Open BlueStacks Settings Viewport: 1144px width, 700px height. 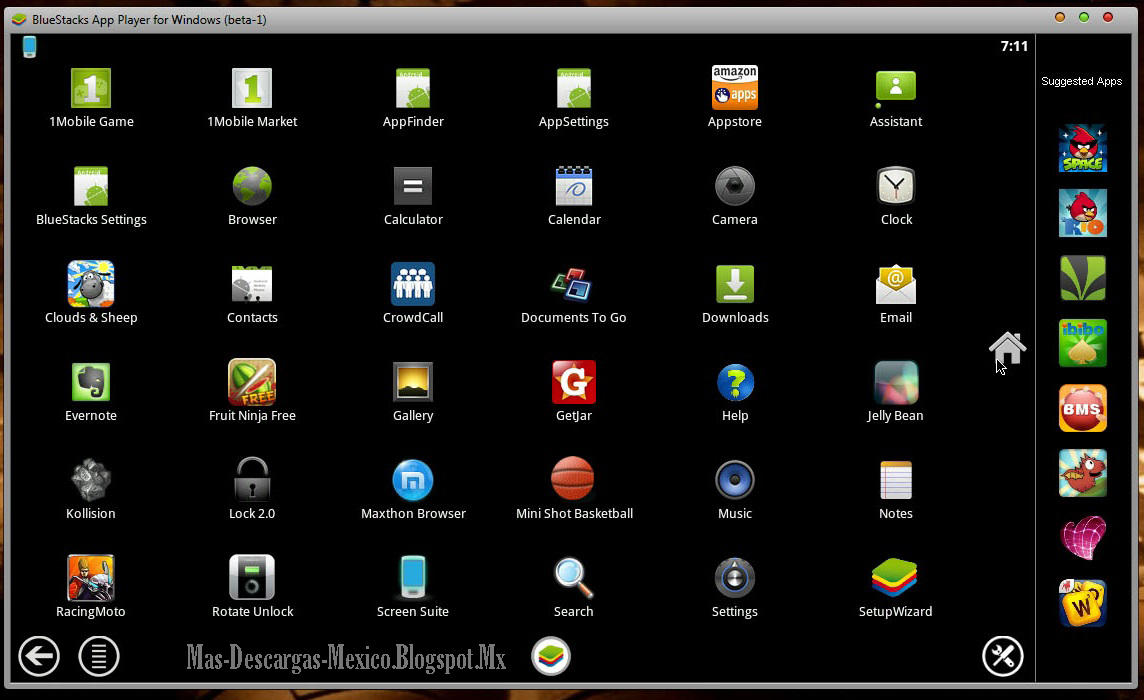91,186
